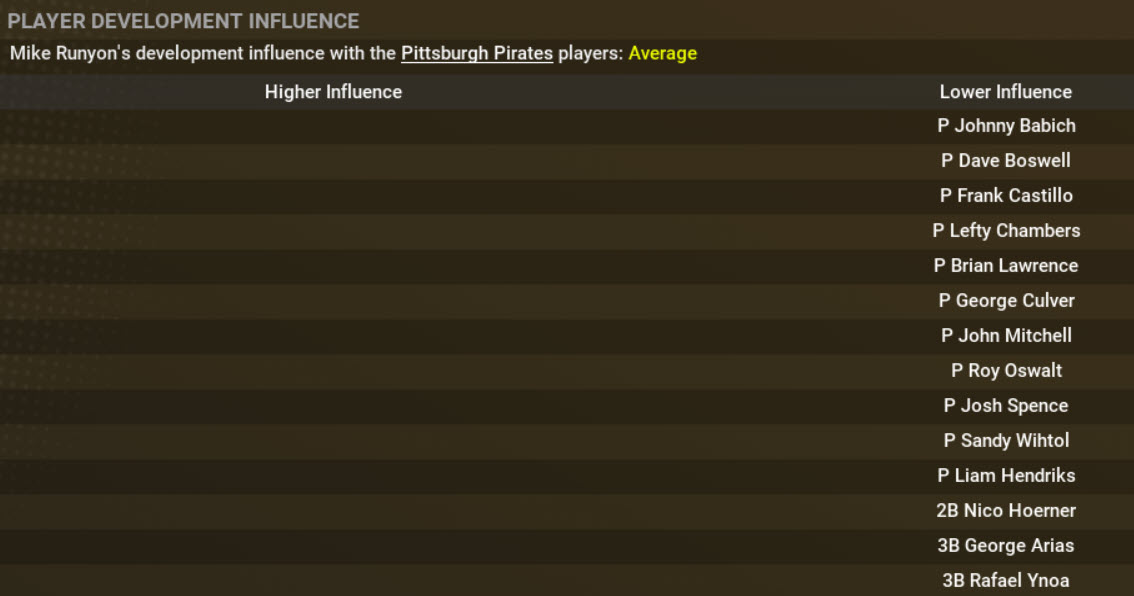
Task: Select Lefty Chambers from Lower Influence
Action: (x=1006, y=231)
